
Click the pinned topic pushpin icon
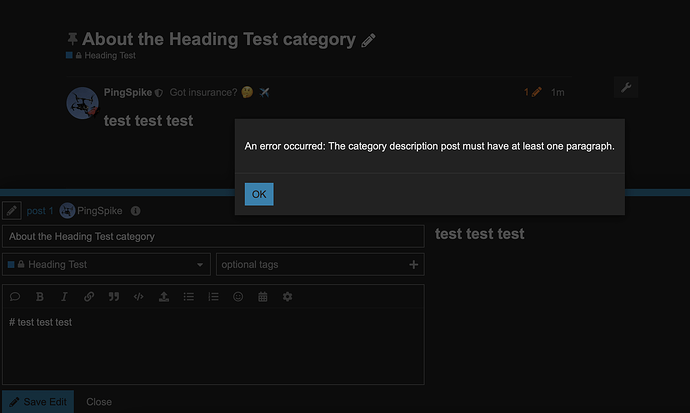point(73,39)
